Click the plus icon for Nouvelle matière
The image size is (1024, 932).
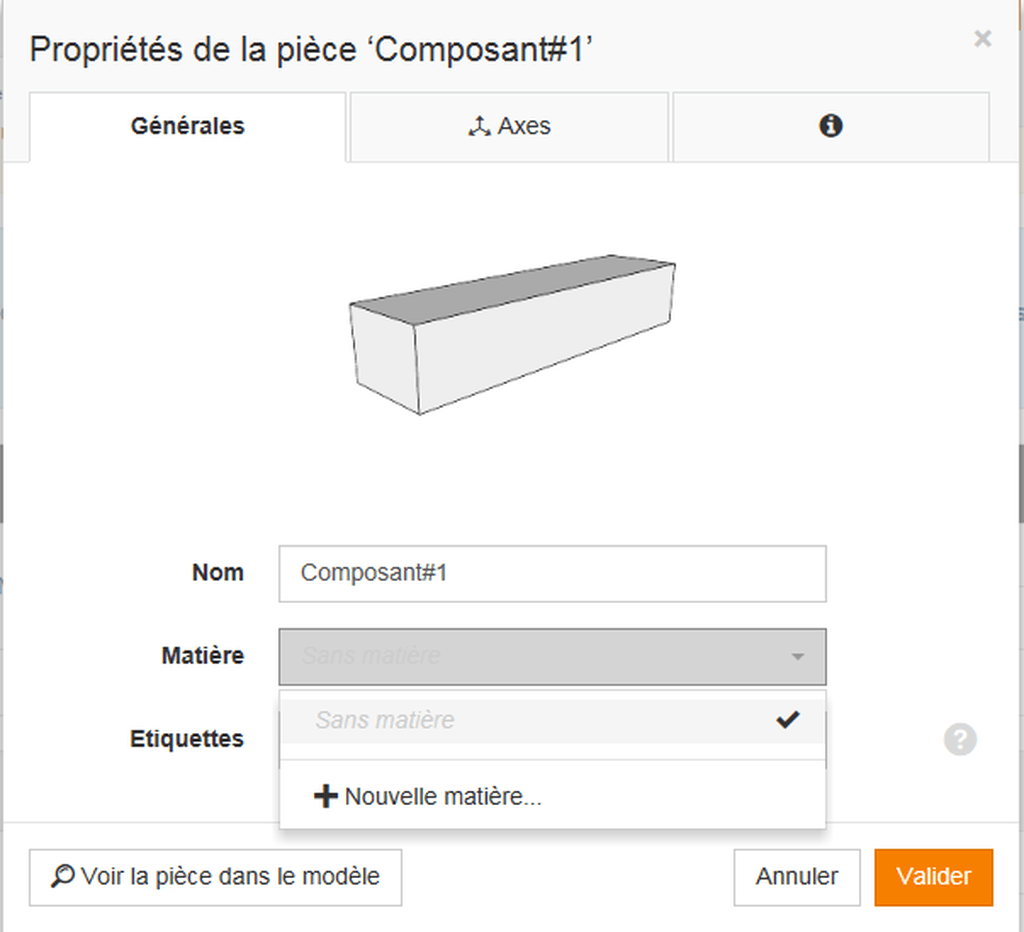(x=325, y=796)
